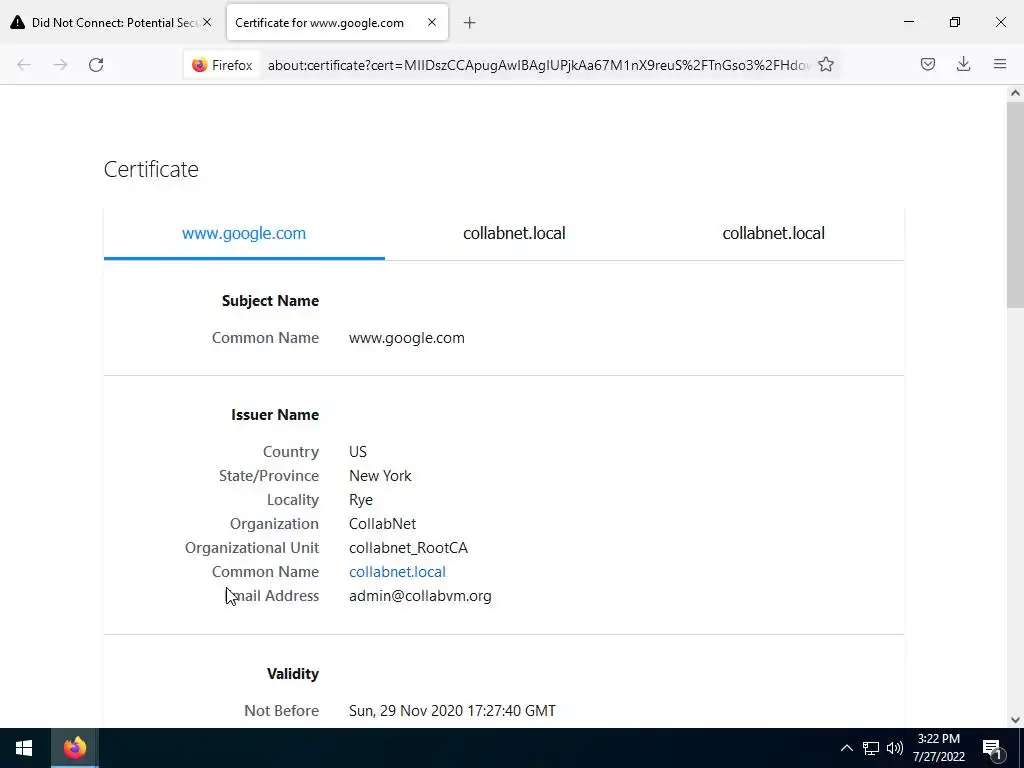Open the network status tray icon
This screenshot has height=768, width=1024.
(x=871, y=748)
